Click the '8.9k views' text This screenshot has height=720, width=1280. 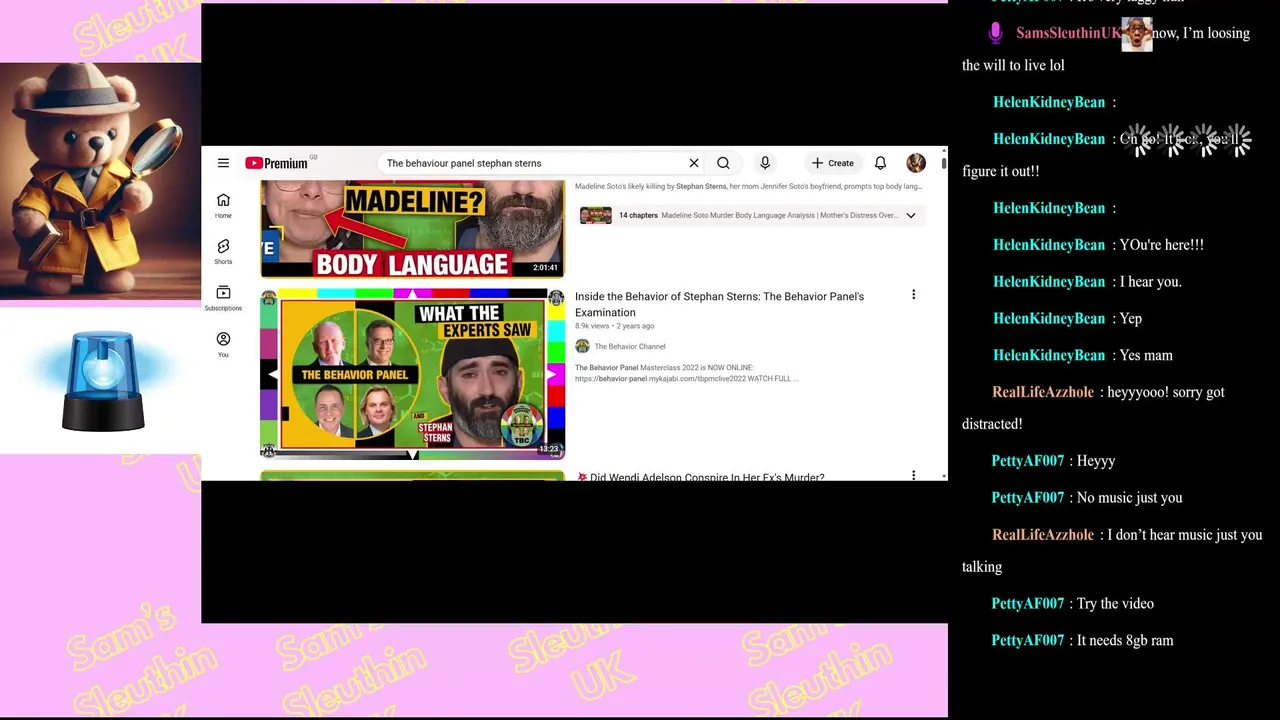(x=592, y=326)
